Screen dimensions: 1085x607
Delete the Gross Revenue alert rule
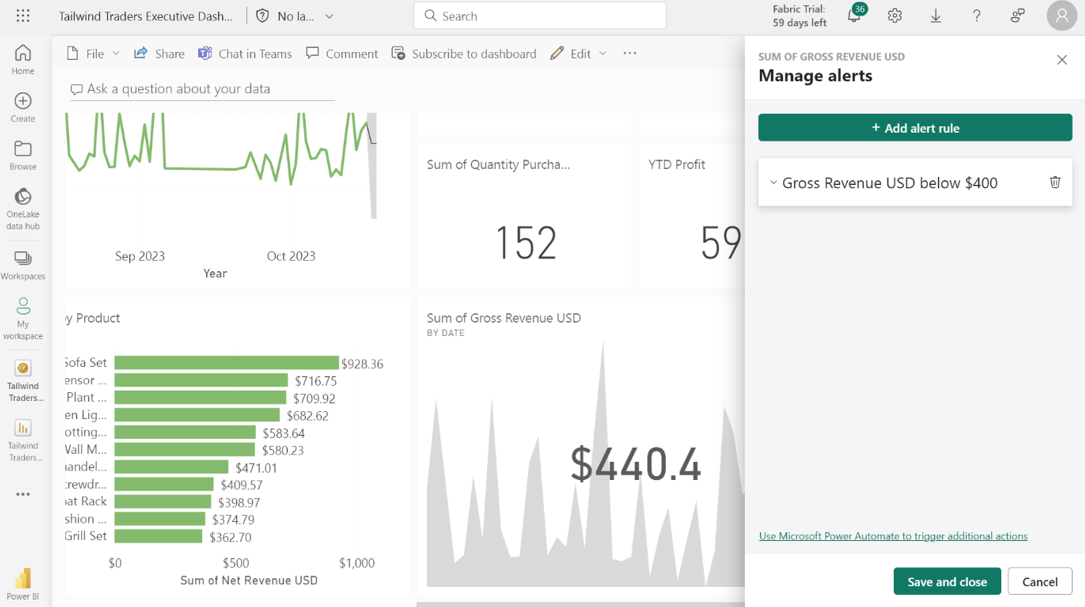tap(1054, 183)
